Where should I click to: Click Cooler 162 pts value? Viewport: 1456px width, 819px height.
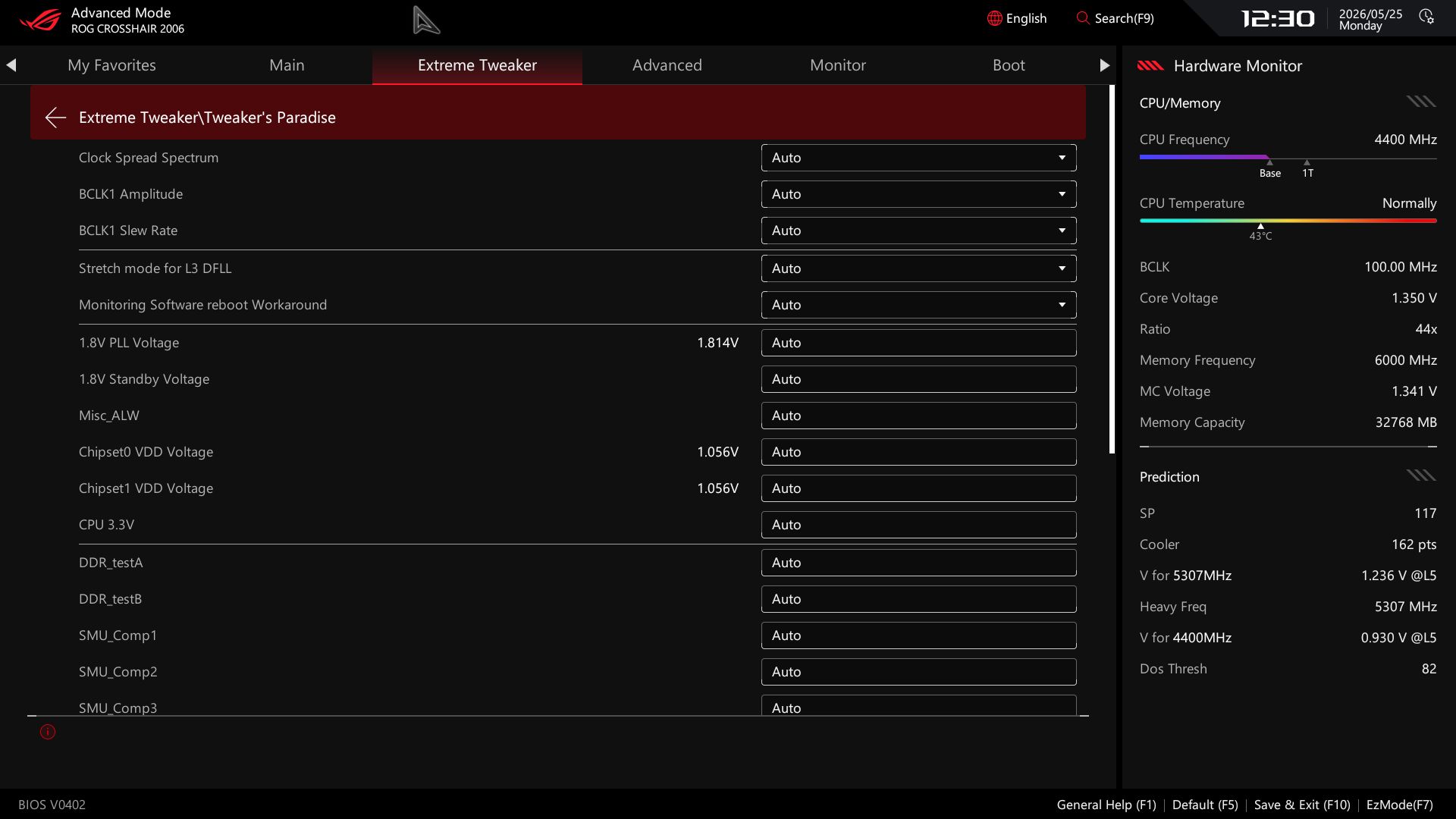pyautogui.click(x=1414, y=544)
